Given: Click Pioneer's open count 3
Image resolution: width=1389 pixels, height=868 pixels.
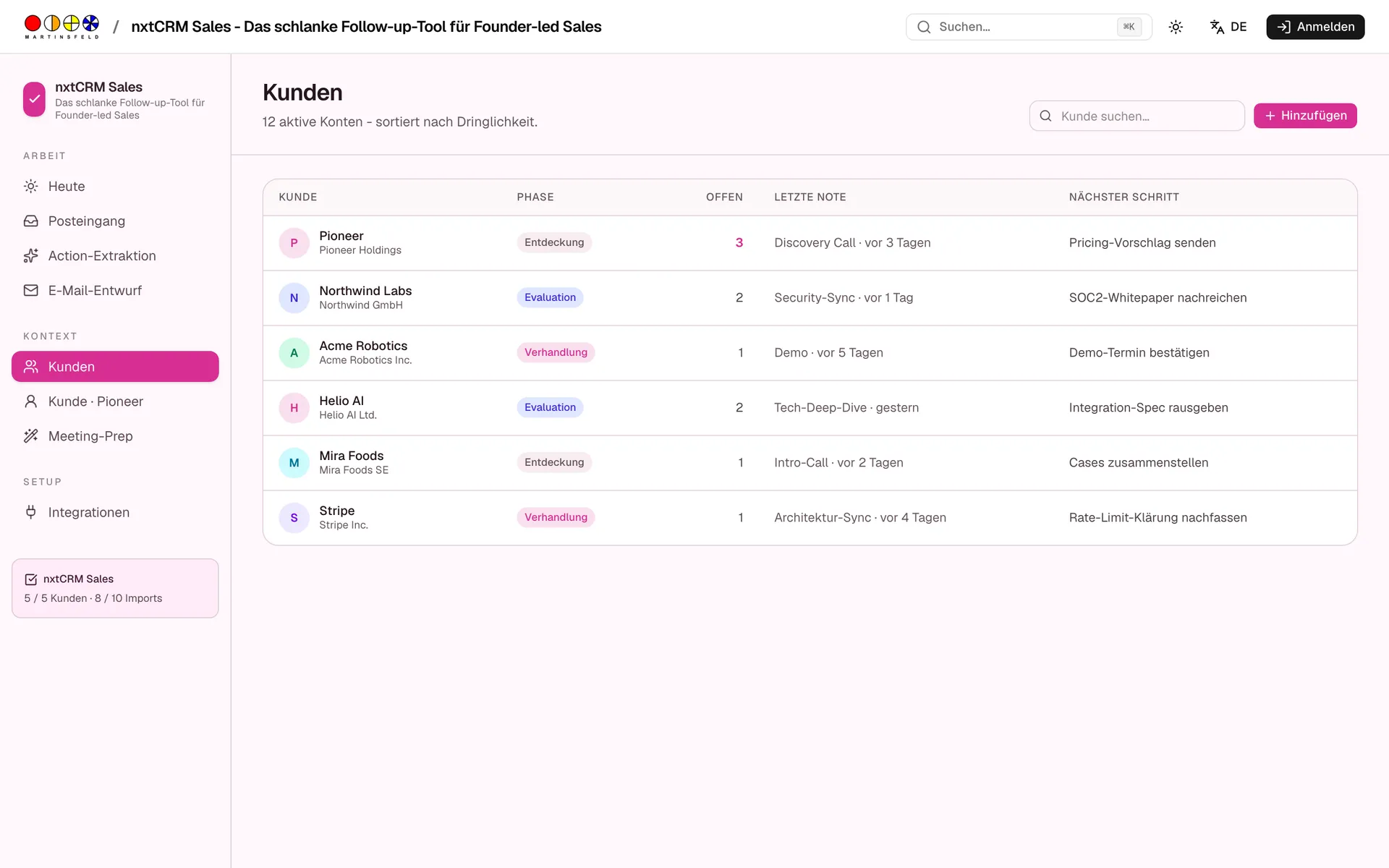Looking at the screenshot, I should (x=739, y=243).
